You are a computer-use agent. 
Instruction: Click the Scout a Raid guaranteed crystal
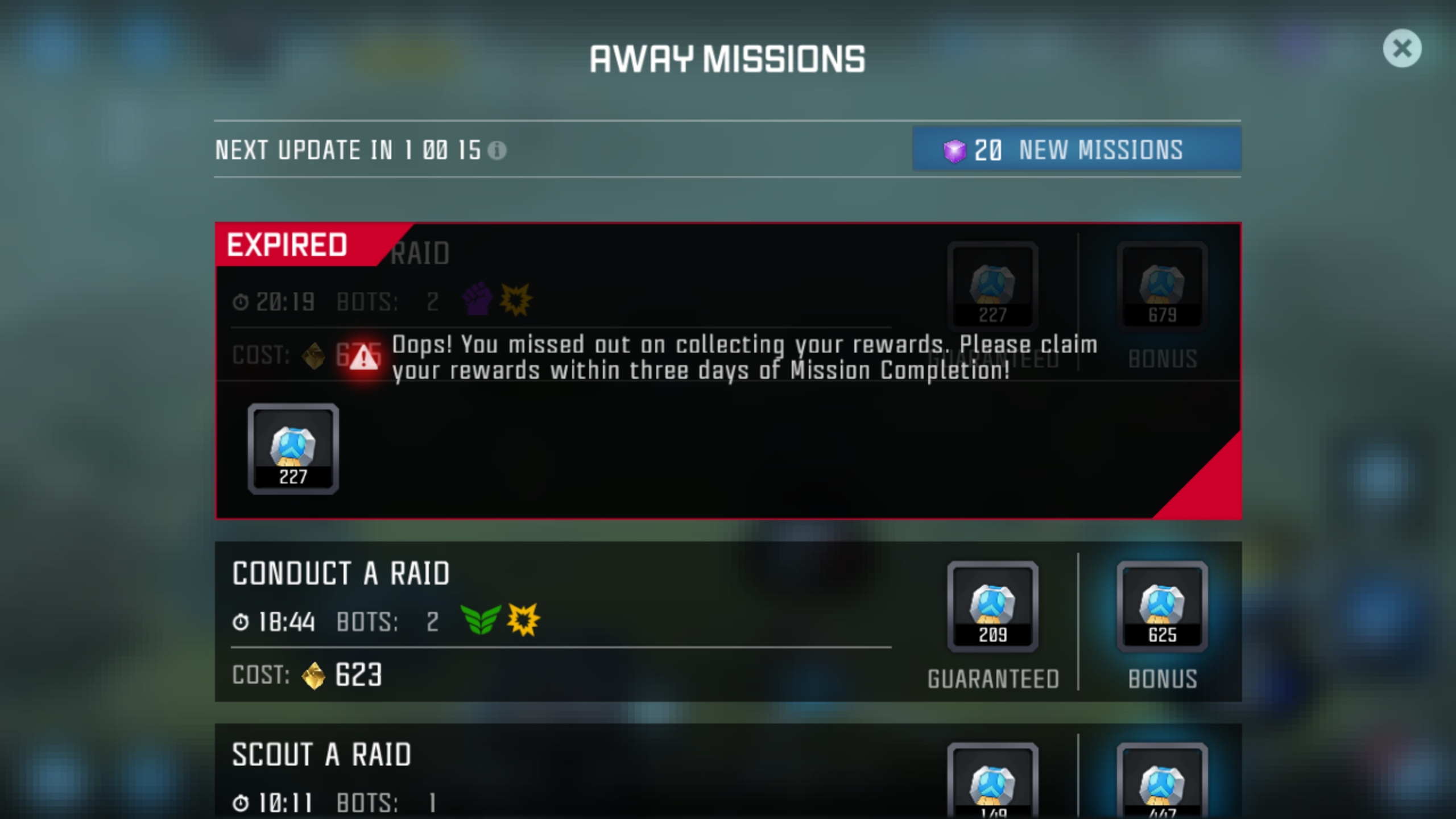pos(992,781)
